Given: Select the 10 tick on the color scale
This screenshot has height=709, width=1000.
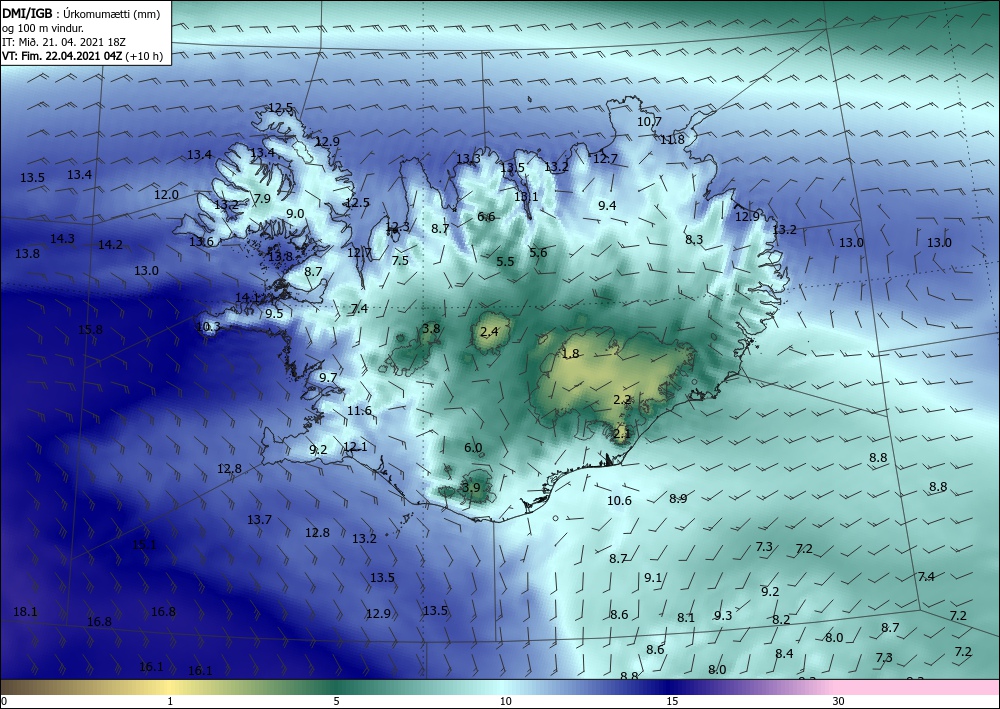Looking at the screenshot, I should click(x=505, y=702).
